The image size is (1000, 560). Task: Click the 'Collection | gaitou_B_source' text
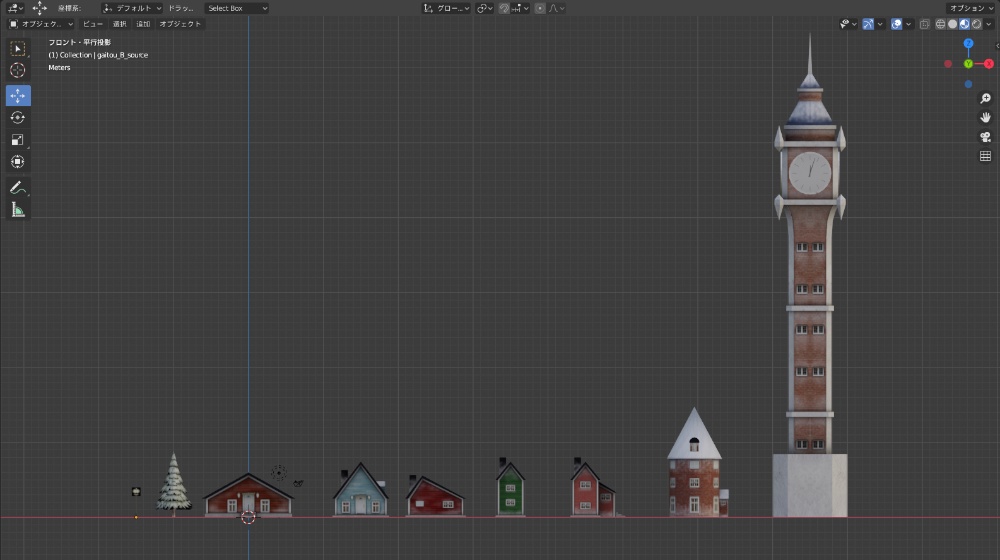coord(104,55)
